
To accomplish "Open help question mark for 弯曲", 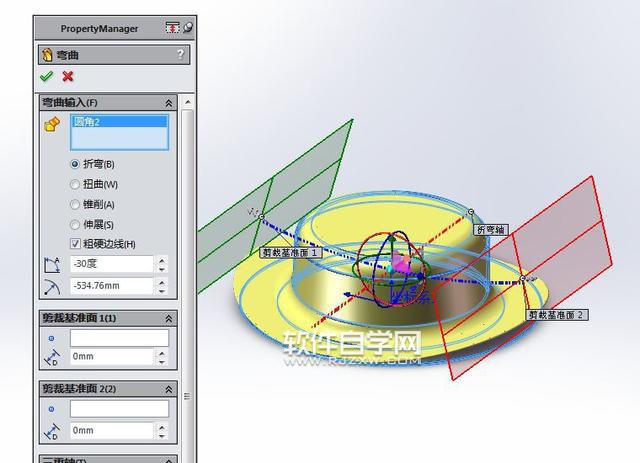I will (181, 54).
